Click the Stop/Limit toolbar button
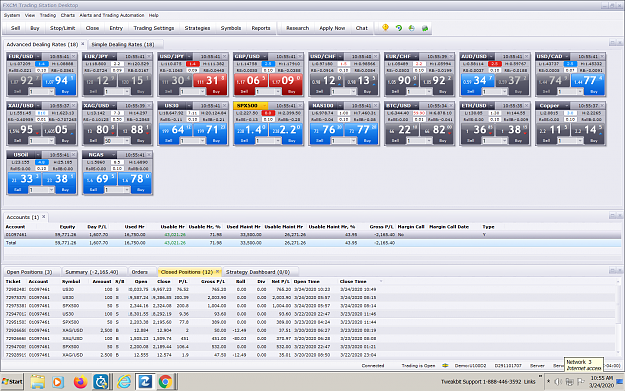The width and height of the screenshot is (625, 391). tap(63, 28)
